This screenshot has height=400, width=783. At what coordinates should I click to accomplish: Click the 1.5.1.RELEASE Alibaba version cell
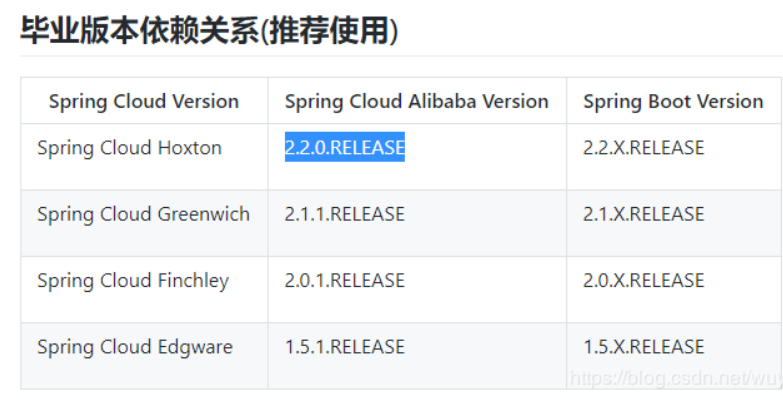[x=417, y=356]
